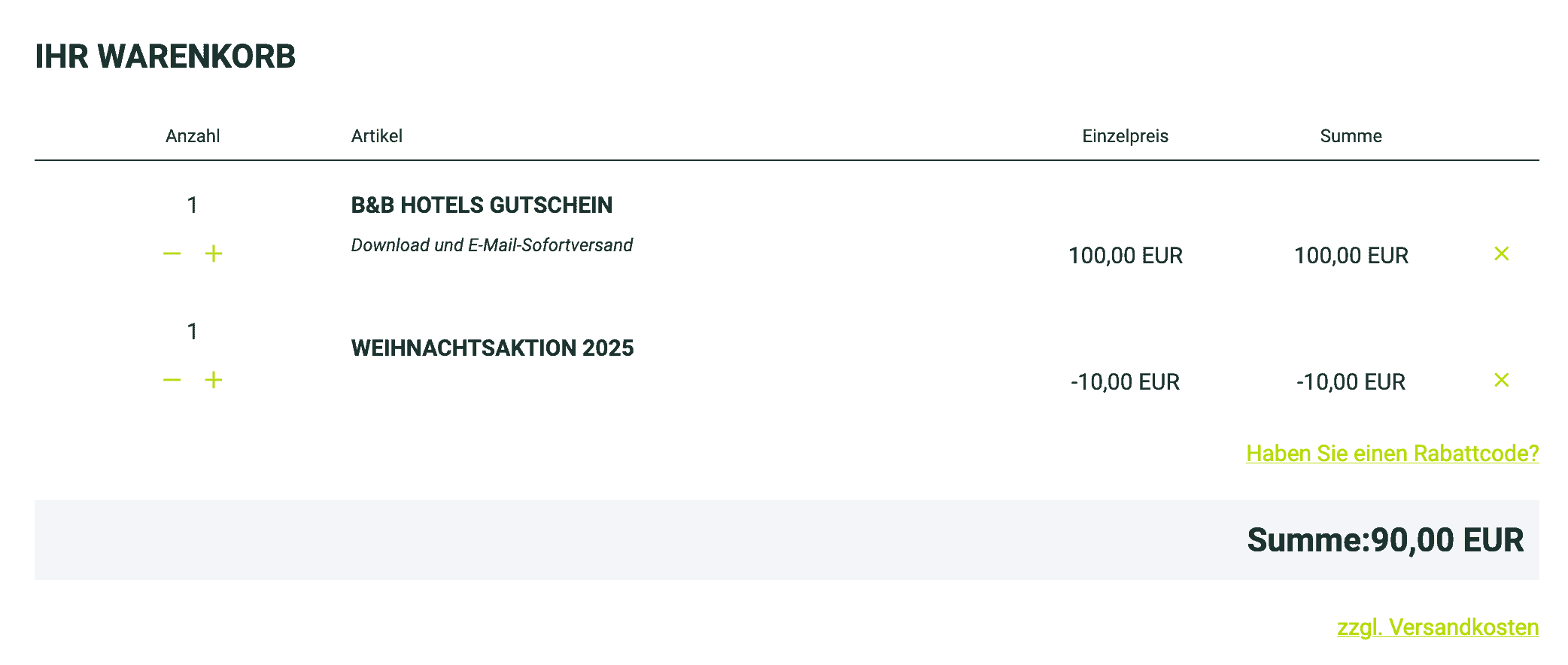This screenshot has width=1568, height=665.
Task: Click the IHR WARENKORB heading
Action: point(166,56)
